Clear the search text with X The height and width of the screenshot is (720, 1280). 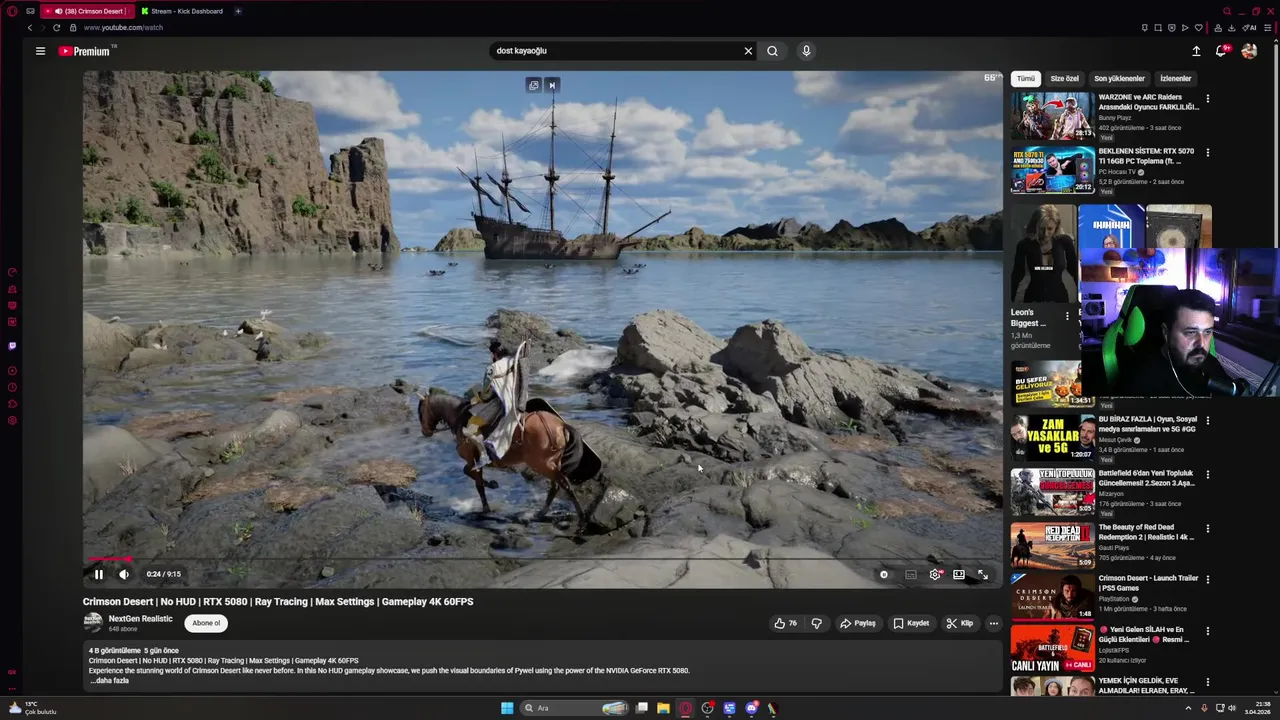point(748,51)
